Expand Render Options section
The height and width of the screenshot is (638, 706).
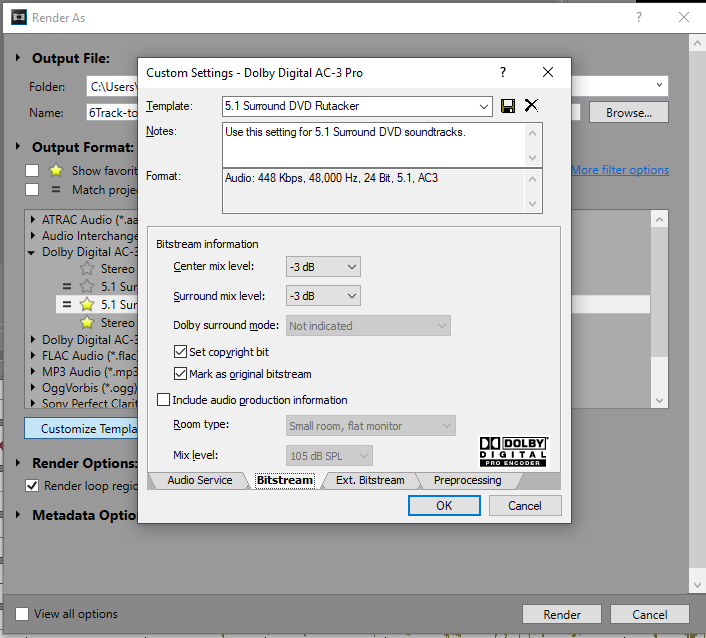(x=18, y=462)
